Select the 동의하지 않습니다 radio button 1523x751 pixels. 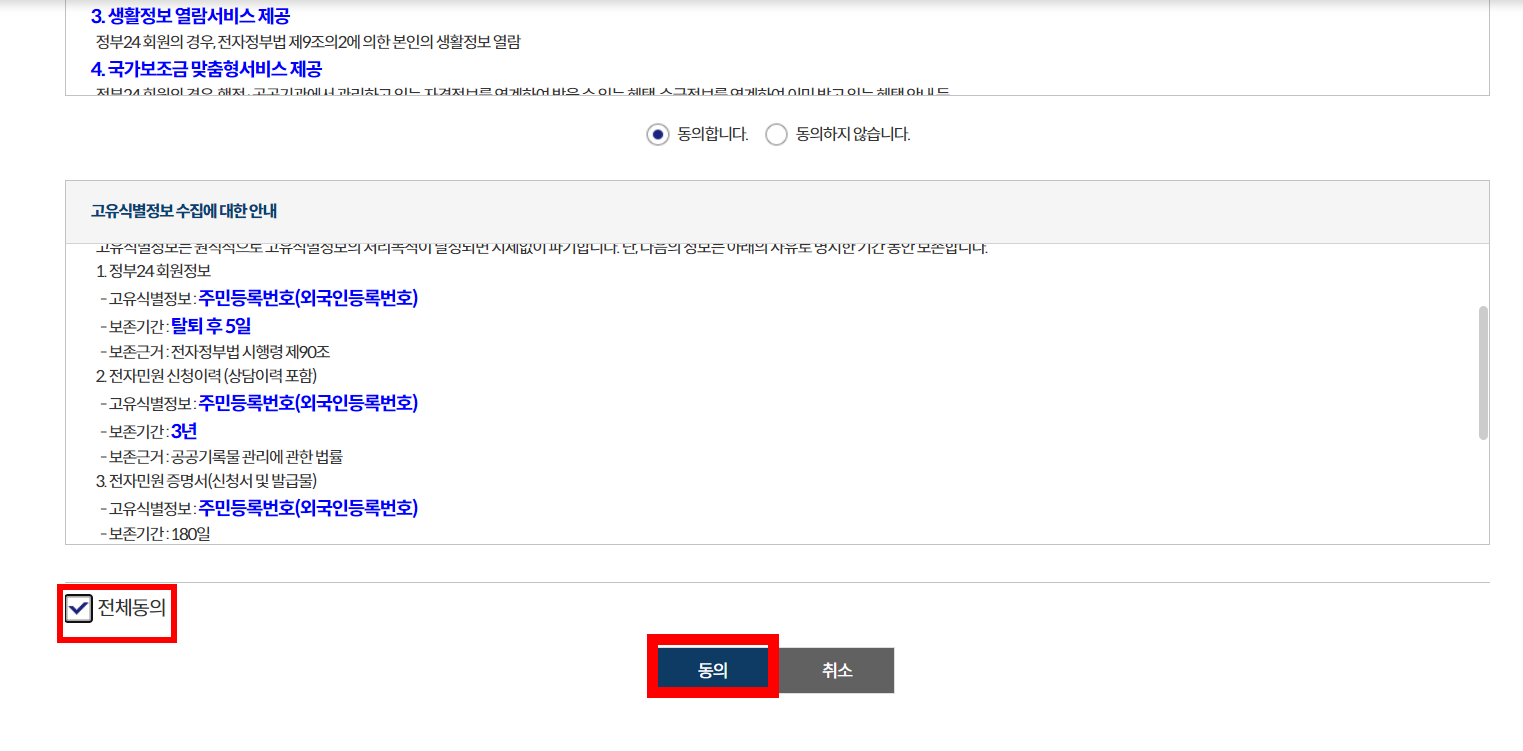point(776,134)
